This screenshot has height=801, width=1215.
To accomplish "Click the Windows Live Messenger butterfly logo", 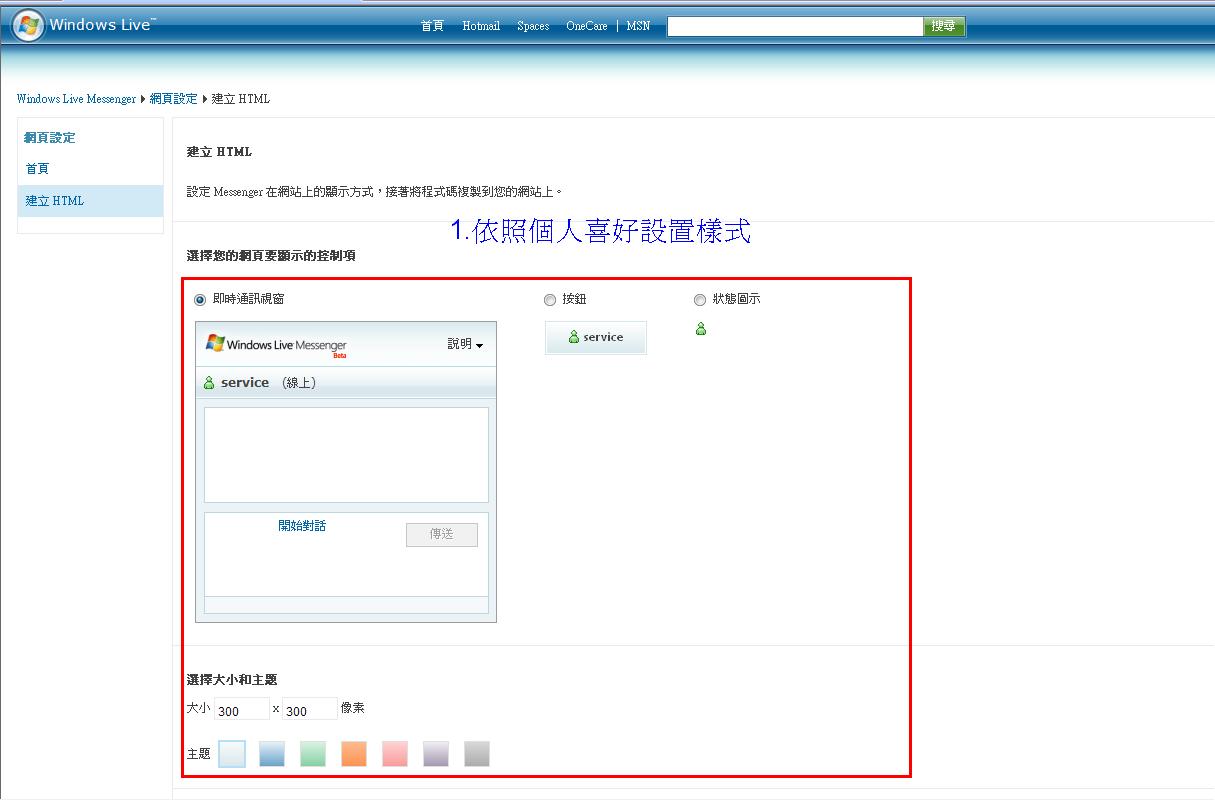I will (x=215, y=343).
